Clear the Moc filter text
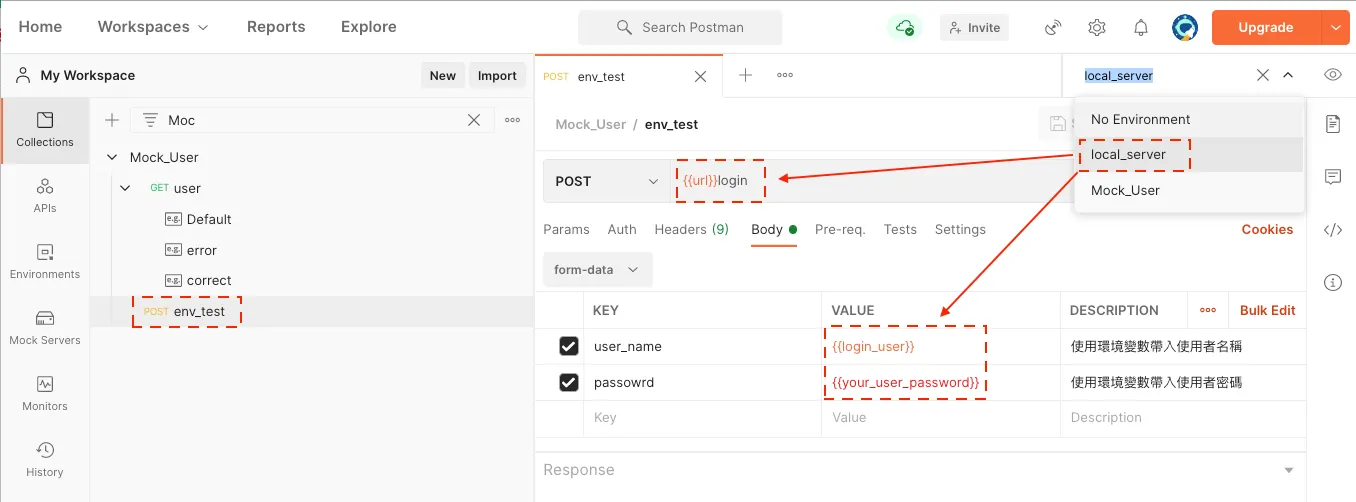Viewport: 1356px width, 502px height. click(x=475, y=120)
